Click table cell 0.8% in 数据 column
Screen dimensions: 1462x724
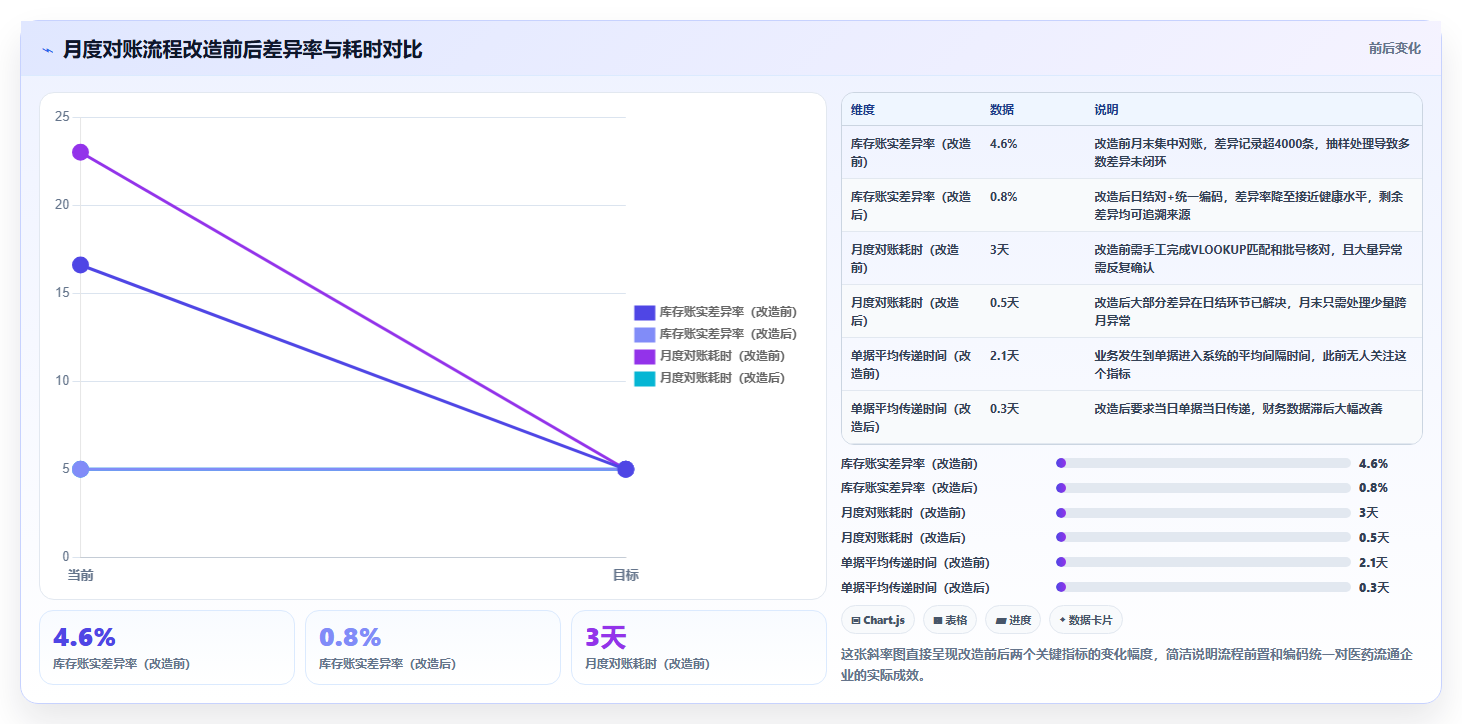tap(1003, 197)
